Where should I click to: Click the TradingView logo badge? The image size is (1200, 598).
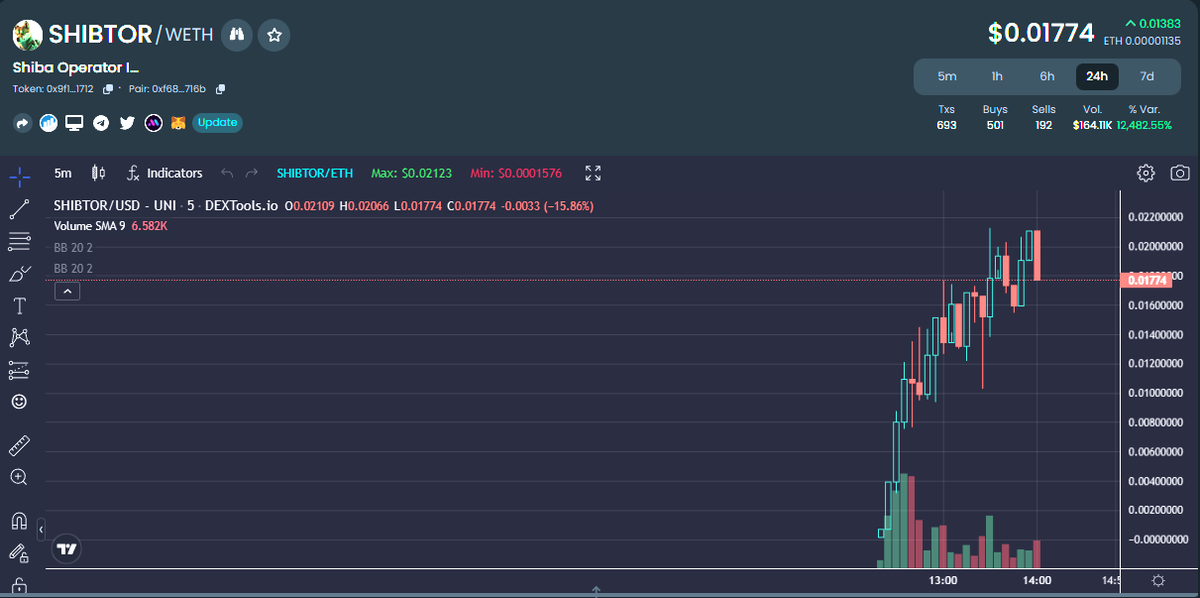[x=67, y=548]
